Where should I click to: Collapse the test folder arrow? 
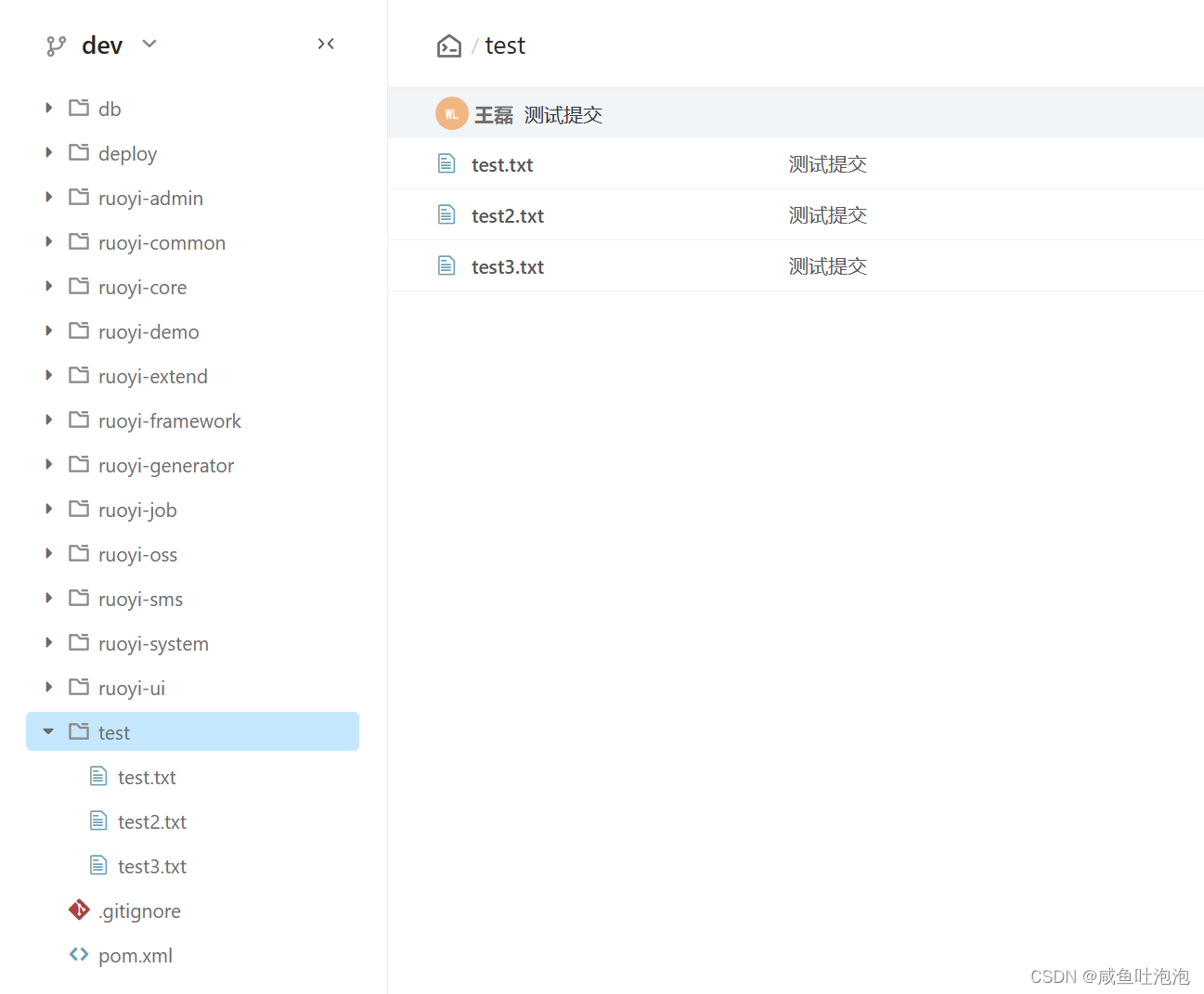coord(48,732)
